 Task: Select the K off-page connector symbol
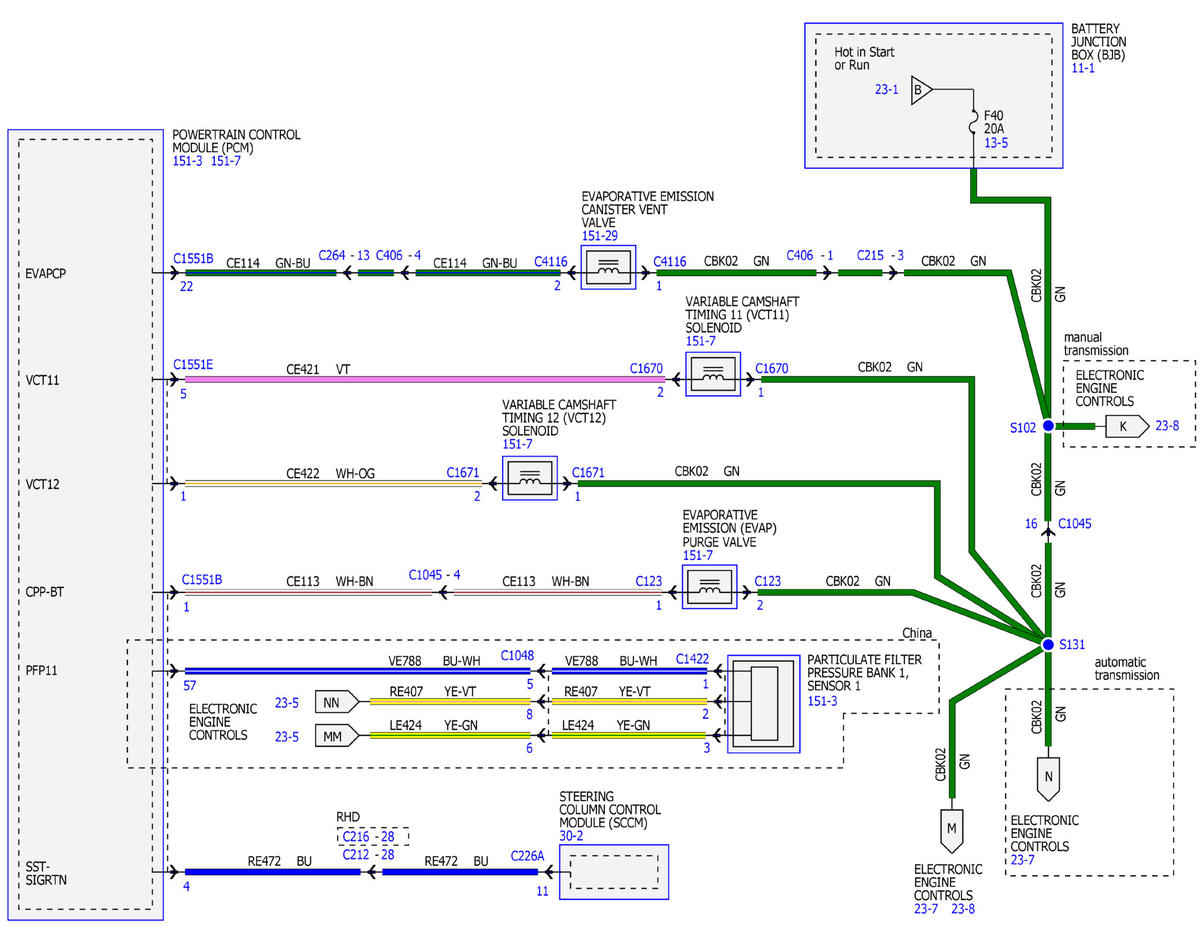click(1125, 426)
